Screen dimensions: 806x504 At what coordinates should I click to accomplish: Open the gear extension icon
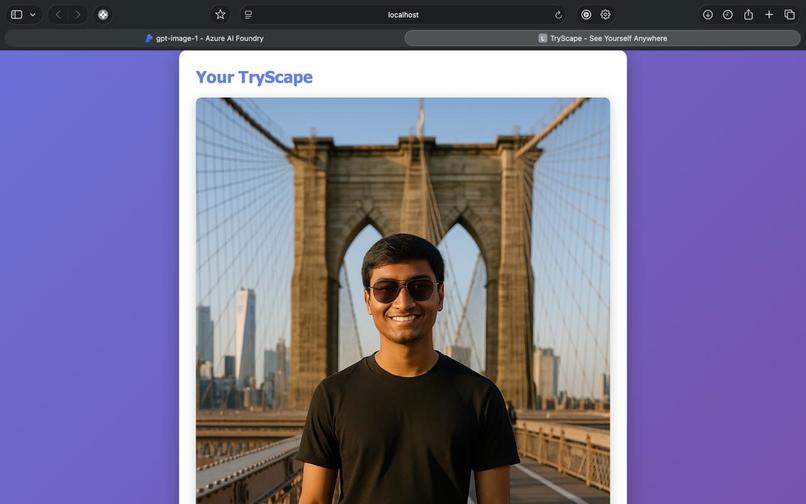[x=606, y=14]
